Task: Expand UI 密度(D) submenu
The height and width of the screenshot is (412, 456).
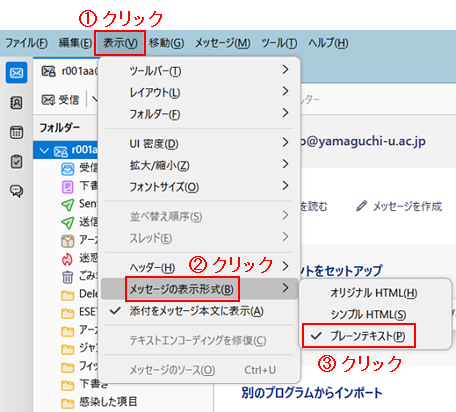Action: (x=200, y=143)
